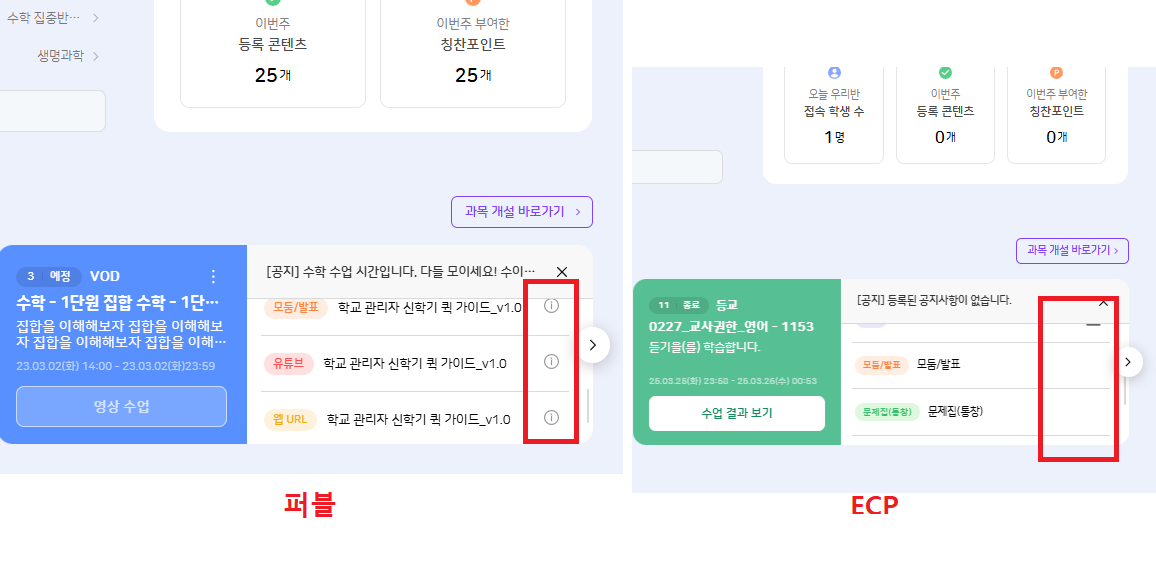Click the 퍼블 content list scrollbar

588,406
